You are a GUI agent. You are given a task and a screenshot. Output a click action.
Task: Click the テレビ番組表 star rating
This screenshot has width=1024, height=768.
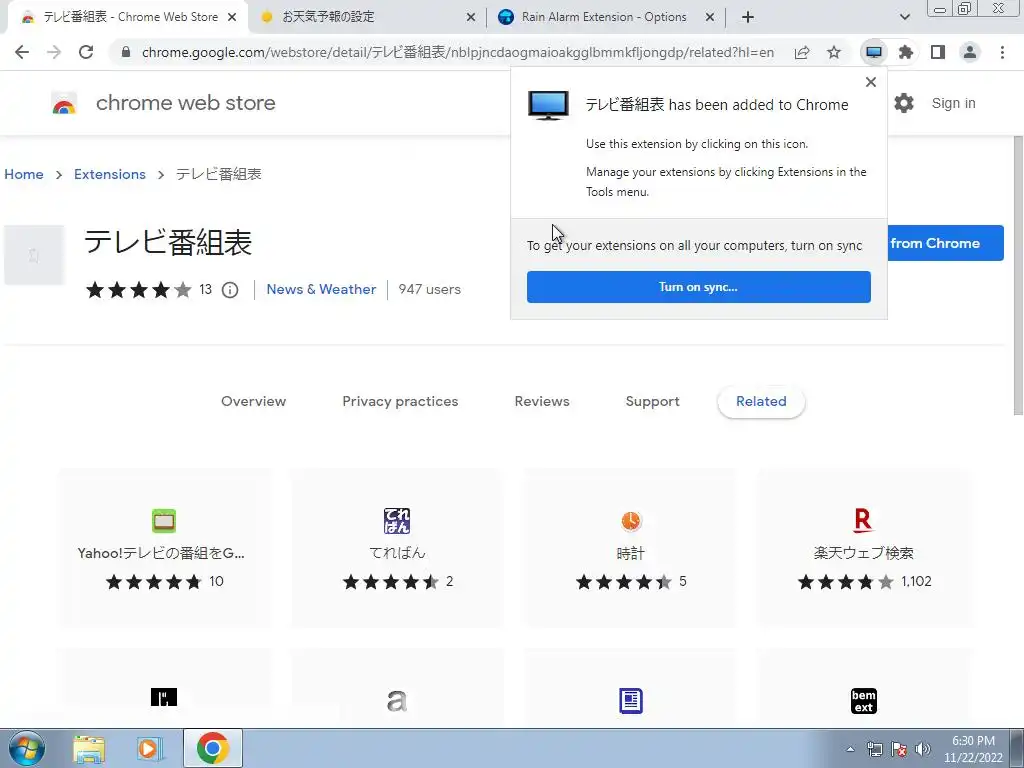click(x=138, y=289)
